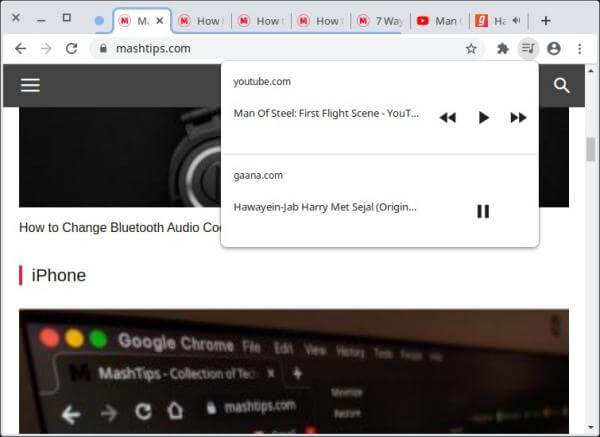Switch to the YouTube 'Man' tab

[440, 21]
